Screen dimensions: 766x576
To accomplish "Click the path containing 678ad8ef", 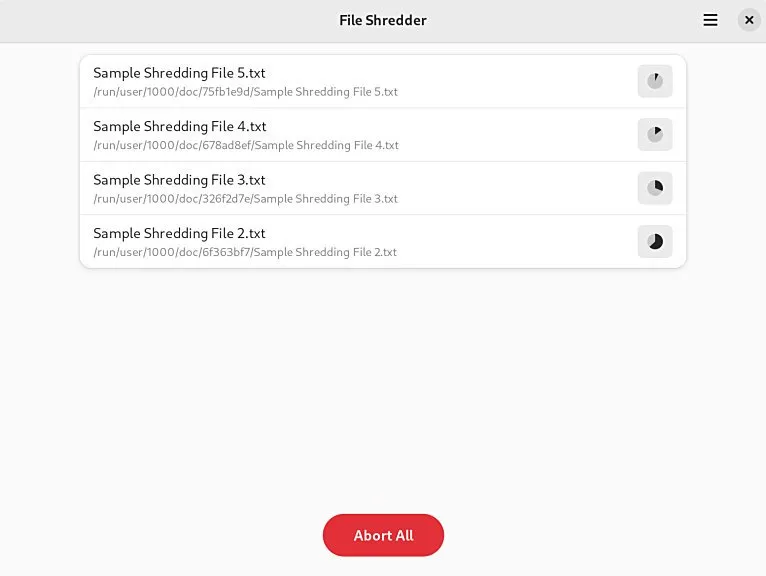I will pos(246,145).
